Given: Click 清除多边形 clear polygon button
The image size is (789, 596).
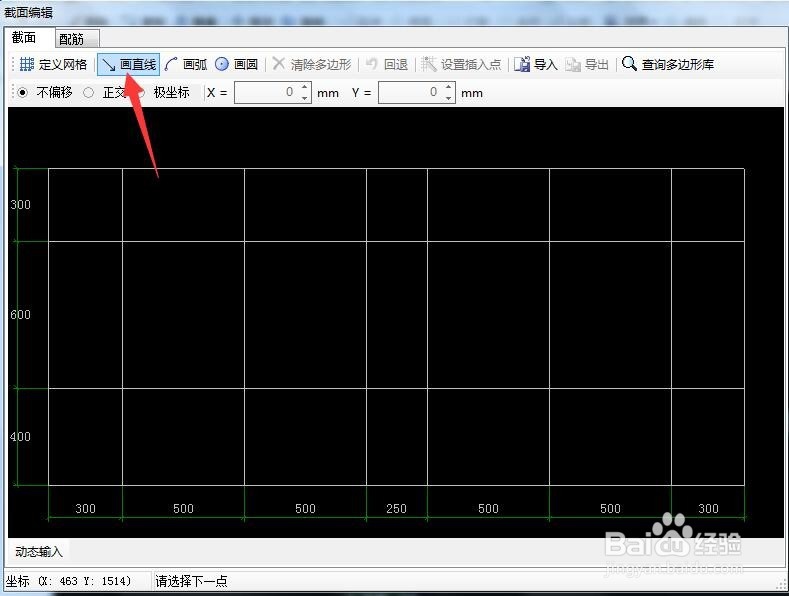Looking at the screenshot, I should click(x=312, y=64).
